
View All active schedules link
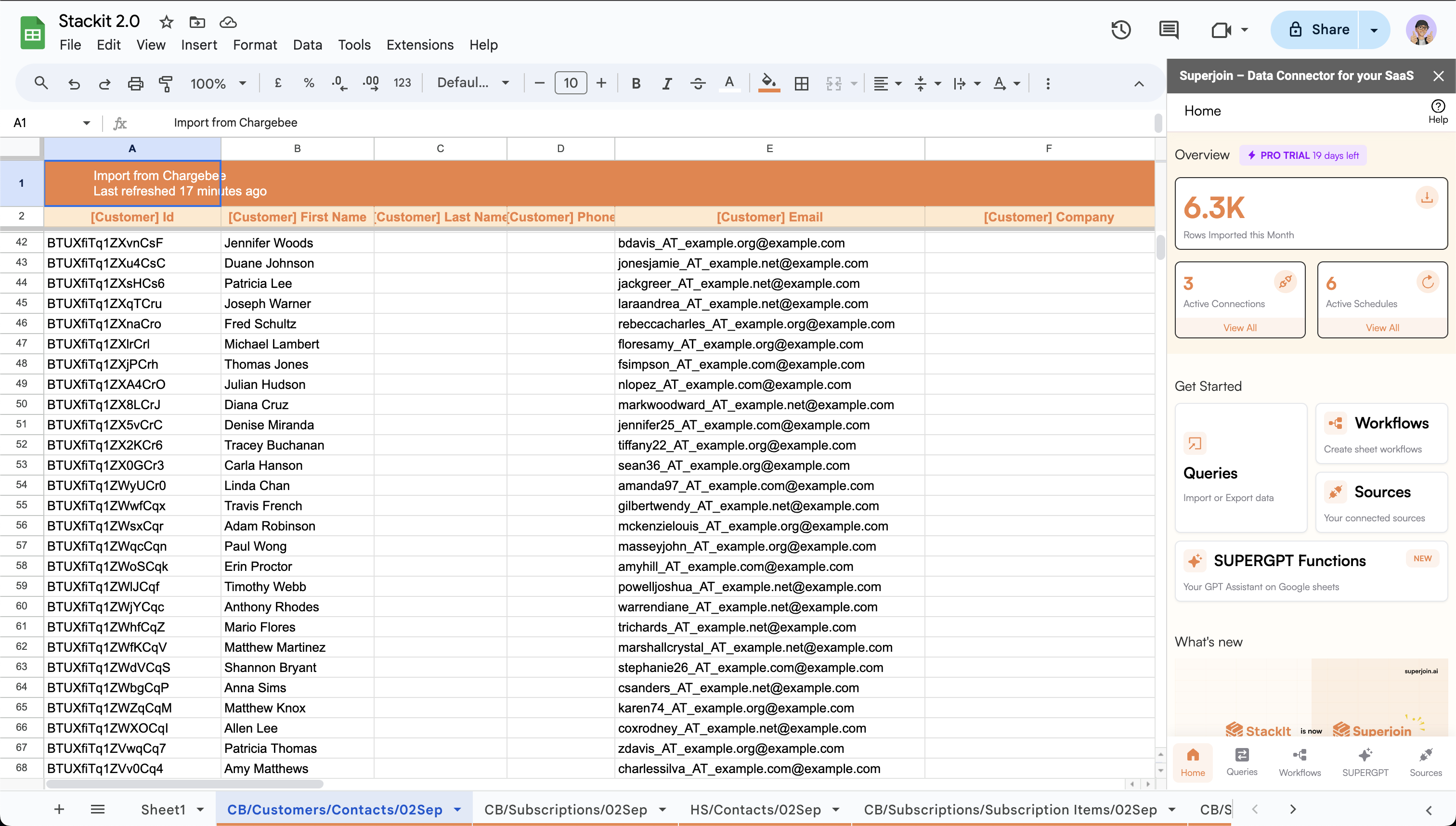point(1382,328)
